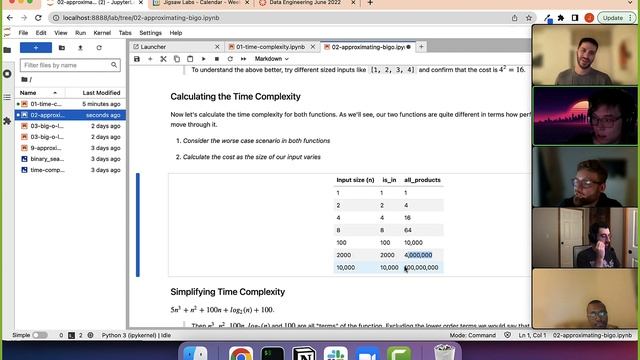Viewport: 640px width, 360px height.
Task: Open the File menu
Action: coord(23,33)
